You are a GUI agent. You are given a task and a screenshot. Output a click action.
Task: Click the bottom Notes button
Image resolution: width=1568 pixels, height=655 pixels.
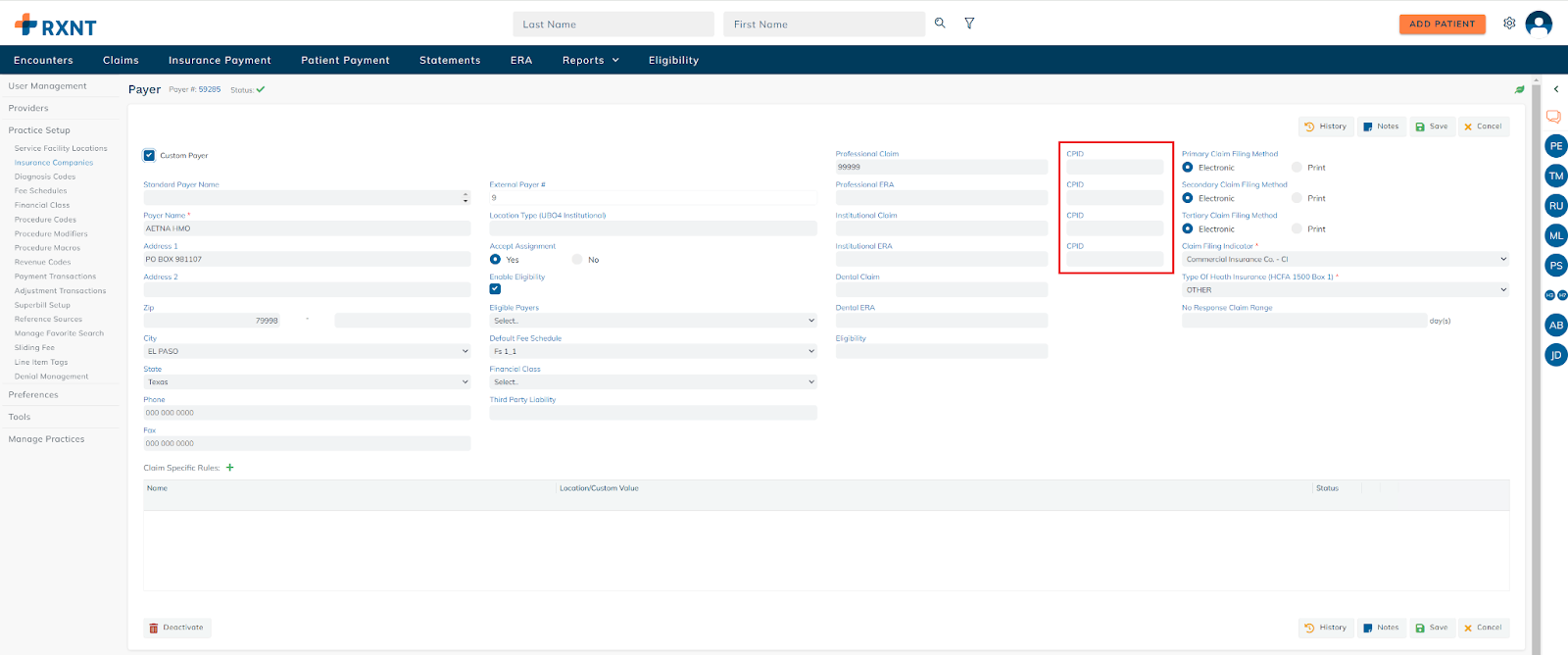coord(1382,628)
